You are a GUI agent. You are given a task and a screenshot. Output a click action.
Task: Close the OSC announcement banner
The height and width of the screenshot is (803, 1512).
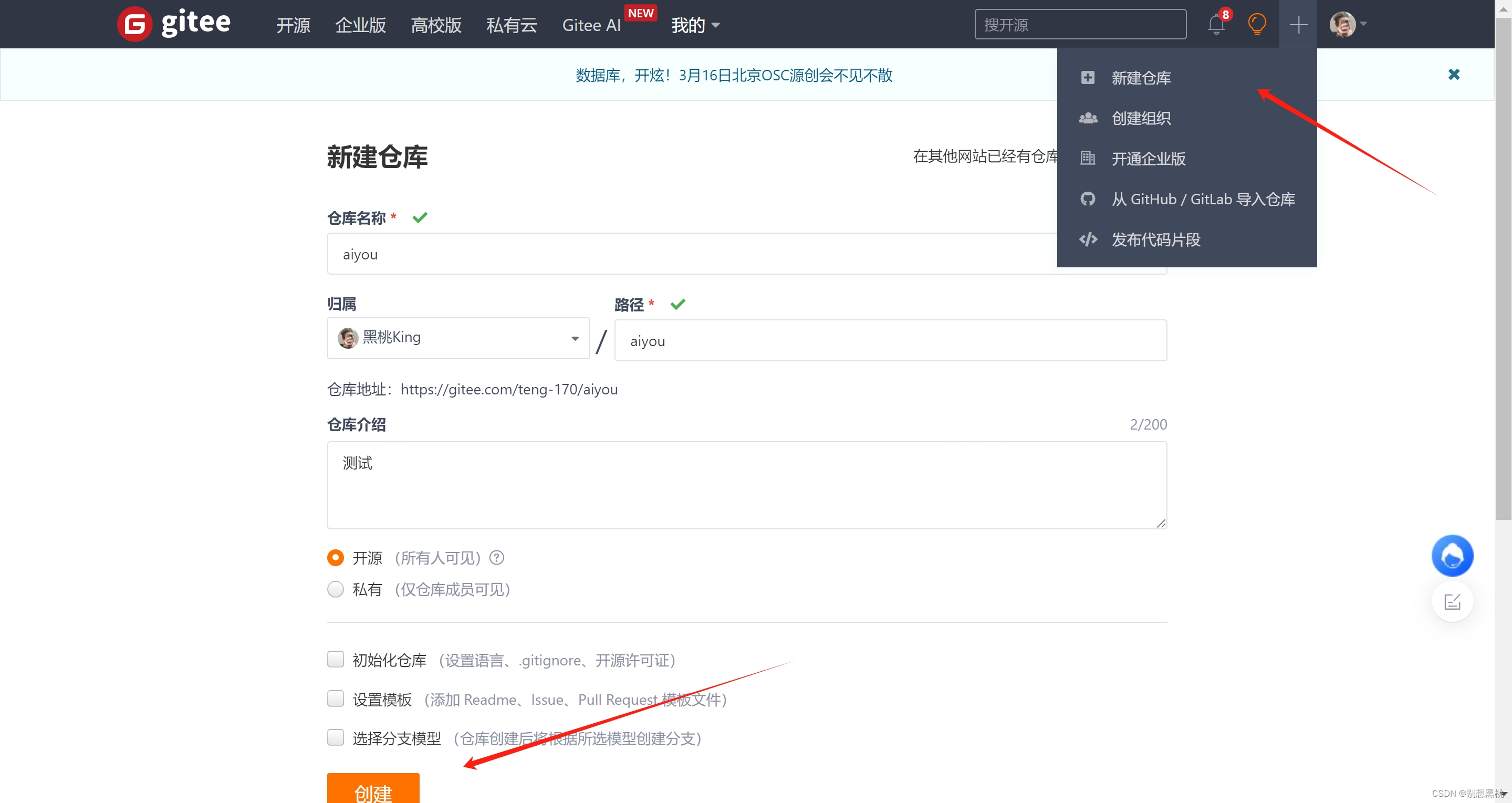pyautogui.click(x=1453, y=75)
